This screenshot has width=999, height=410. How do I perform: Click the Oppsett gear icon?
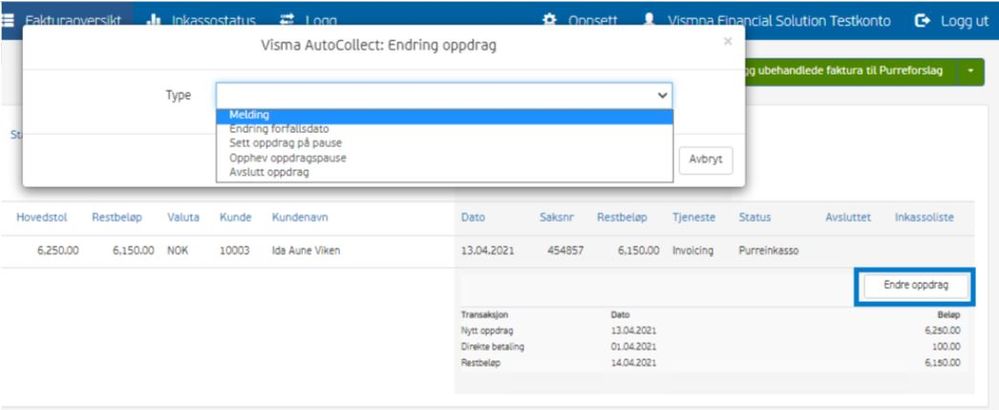tap(549, 20)
